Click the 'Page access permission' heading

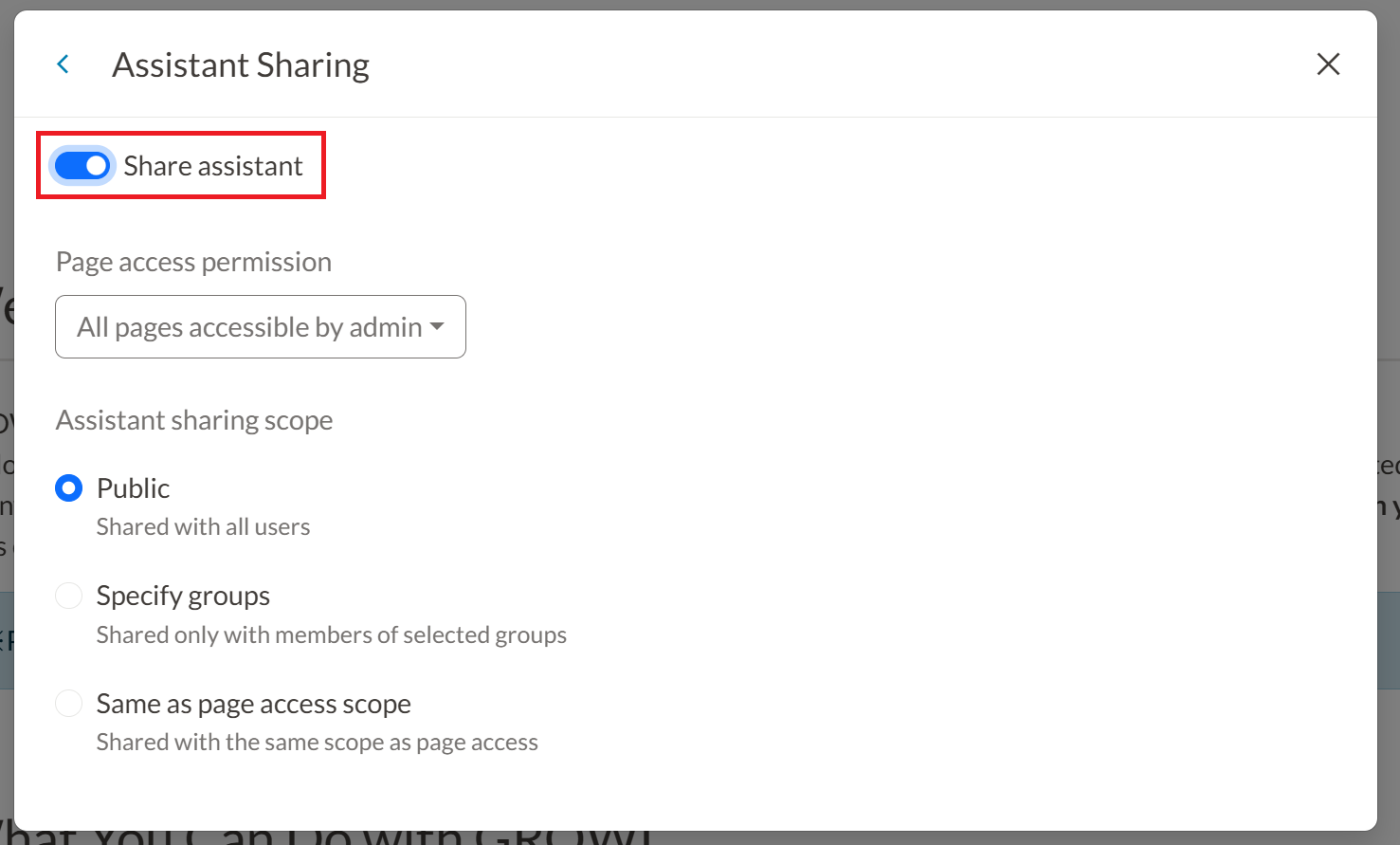coord(194,262)
